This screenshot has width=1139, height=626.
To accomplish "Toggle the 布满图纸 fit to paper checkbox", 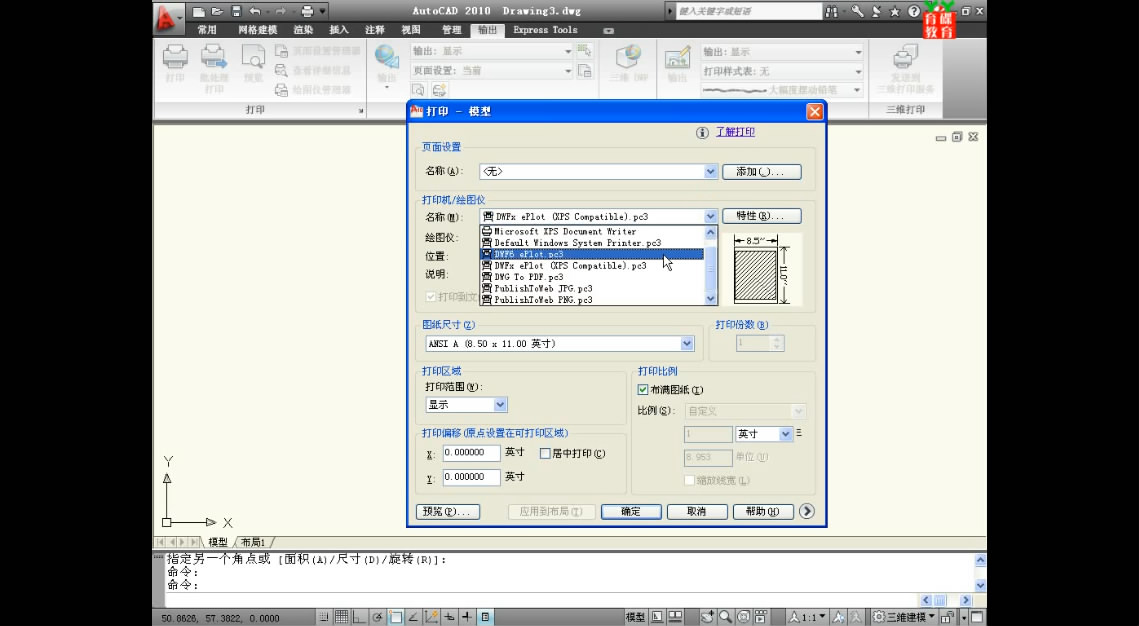I will click(643, 390).
